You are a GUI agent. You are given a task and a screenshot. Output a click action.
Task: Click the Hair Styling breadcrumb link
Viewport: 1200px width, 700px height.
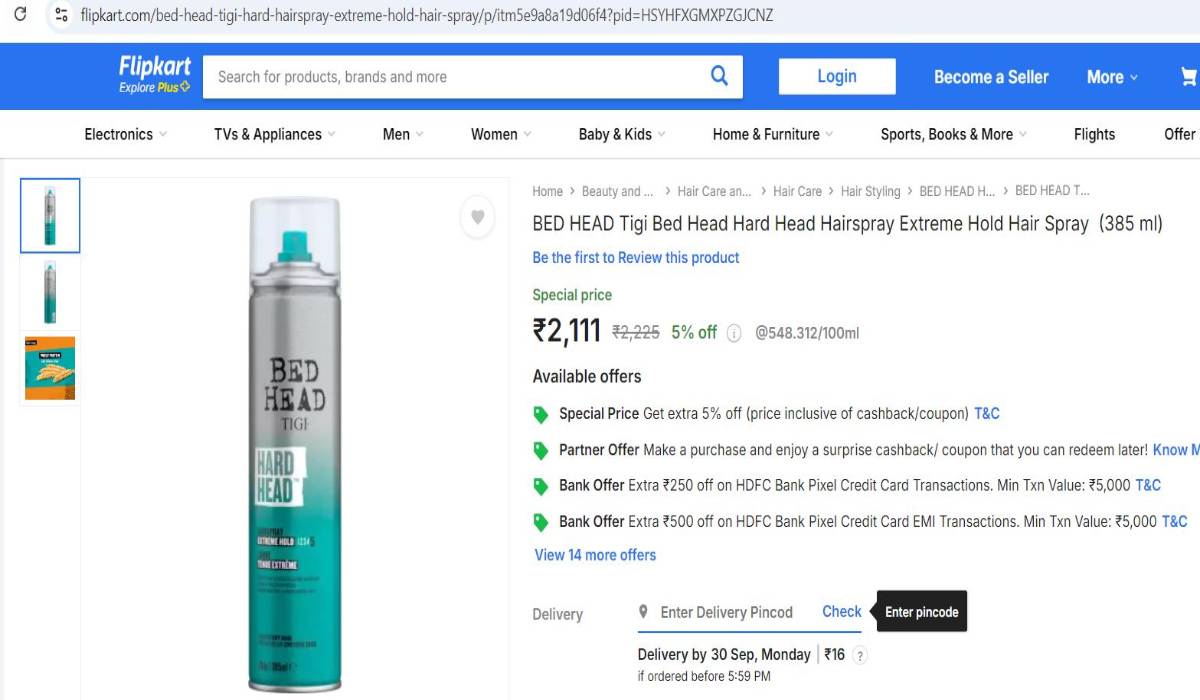pyautogui.click(x=870, y=191)
